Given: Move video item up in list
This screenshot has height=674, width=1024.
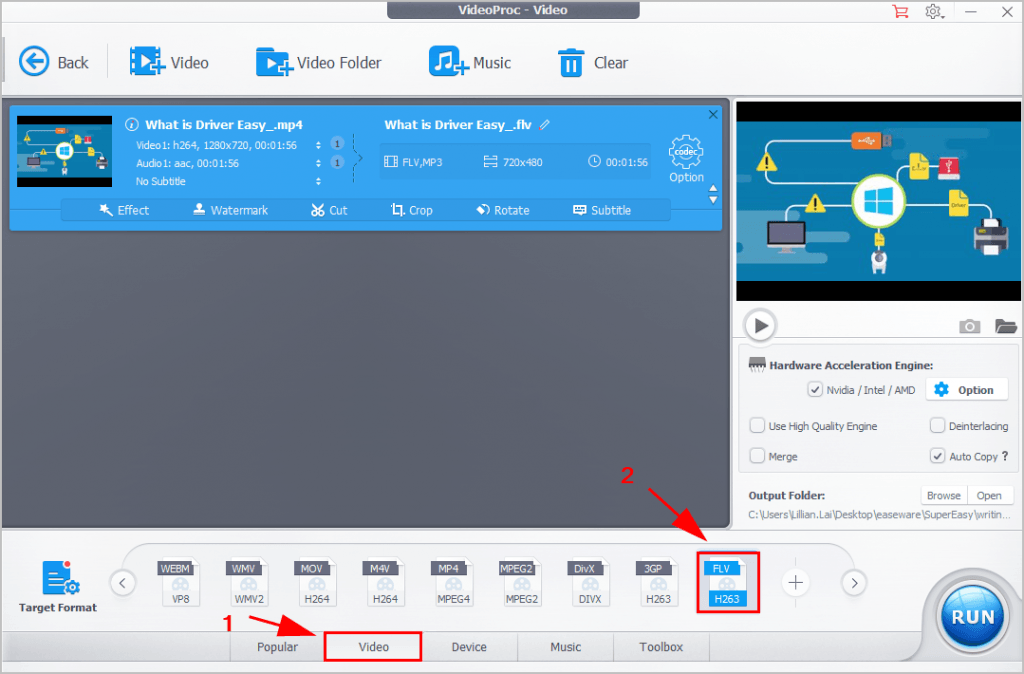Looking at the screenshot, I should [713, 189].
